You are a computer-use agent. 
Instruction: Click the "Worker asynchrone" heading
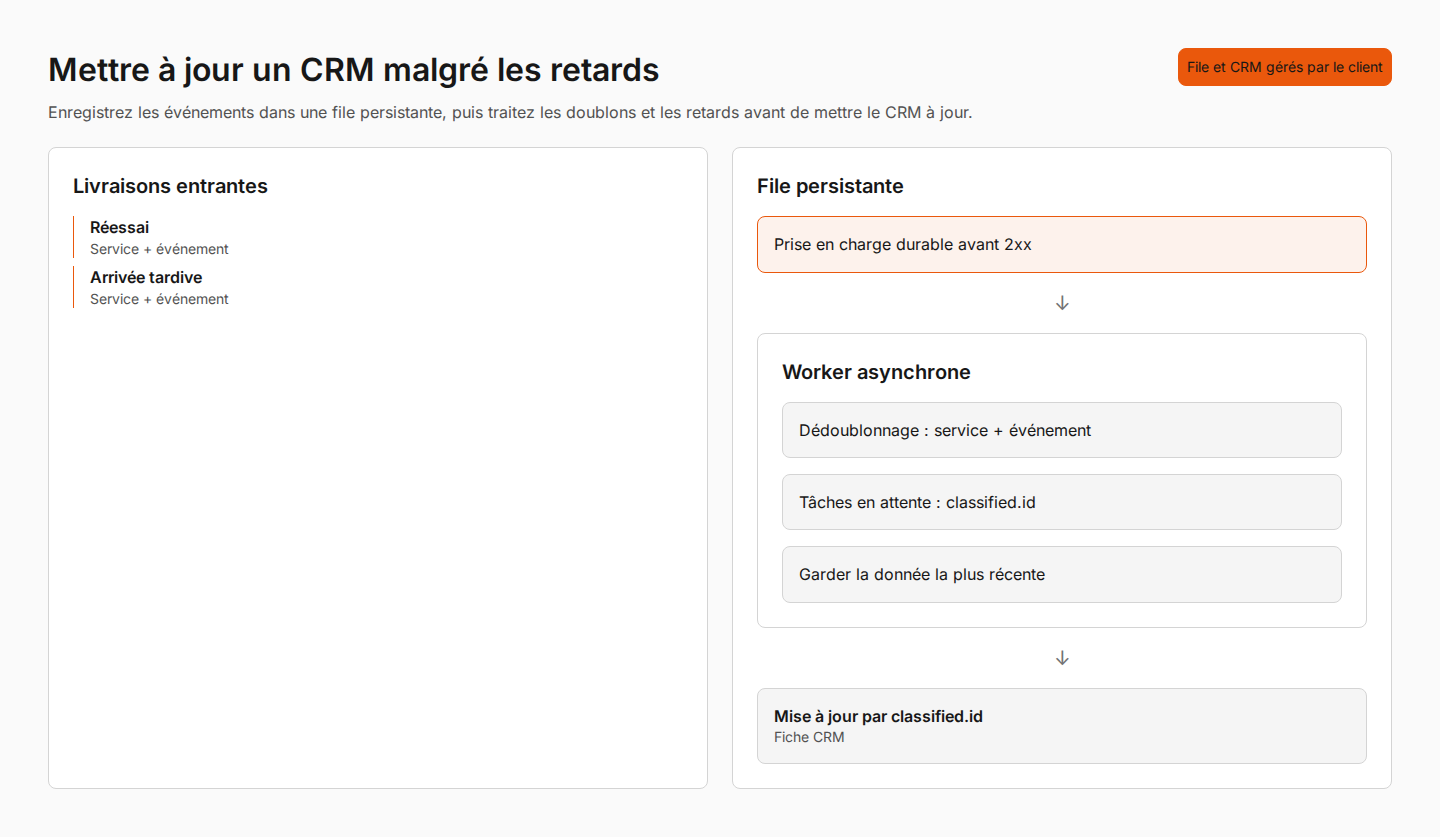(x=876, y=372)
